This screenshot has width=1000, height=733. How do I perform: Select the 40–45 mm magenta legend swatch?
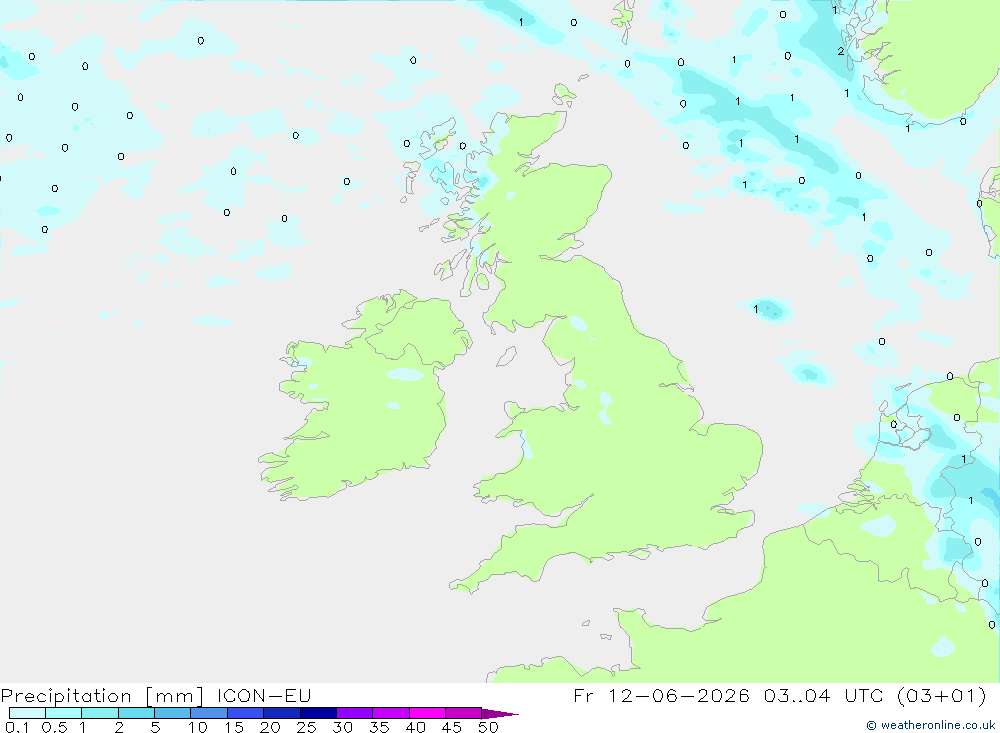(427, 713)
